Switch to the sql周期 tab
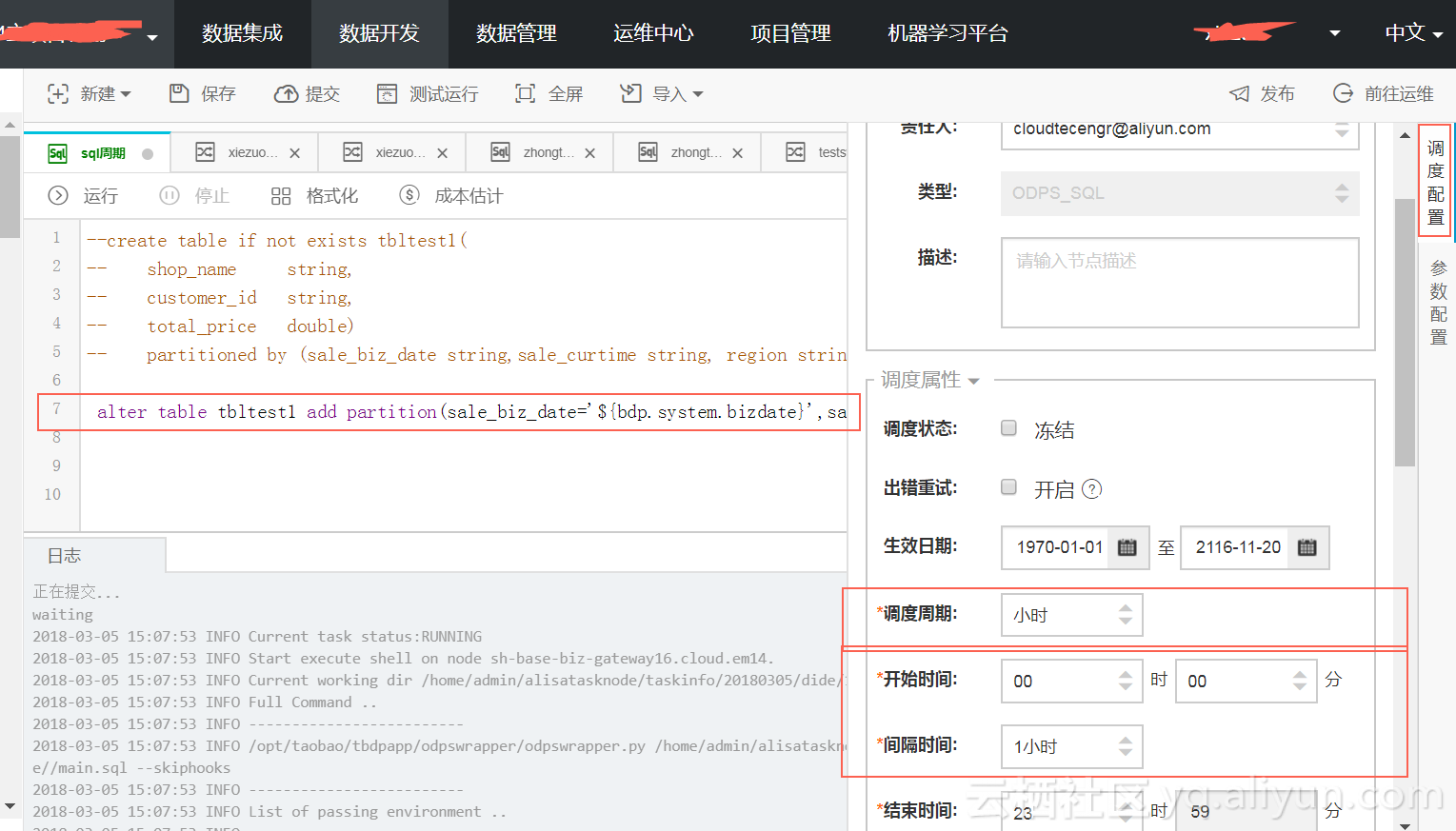This screenshot has width=1456, height=831. point(98,152)
